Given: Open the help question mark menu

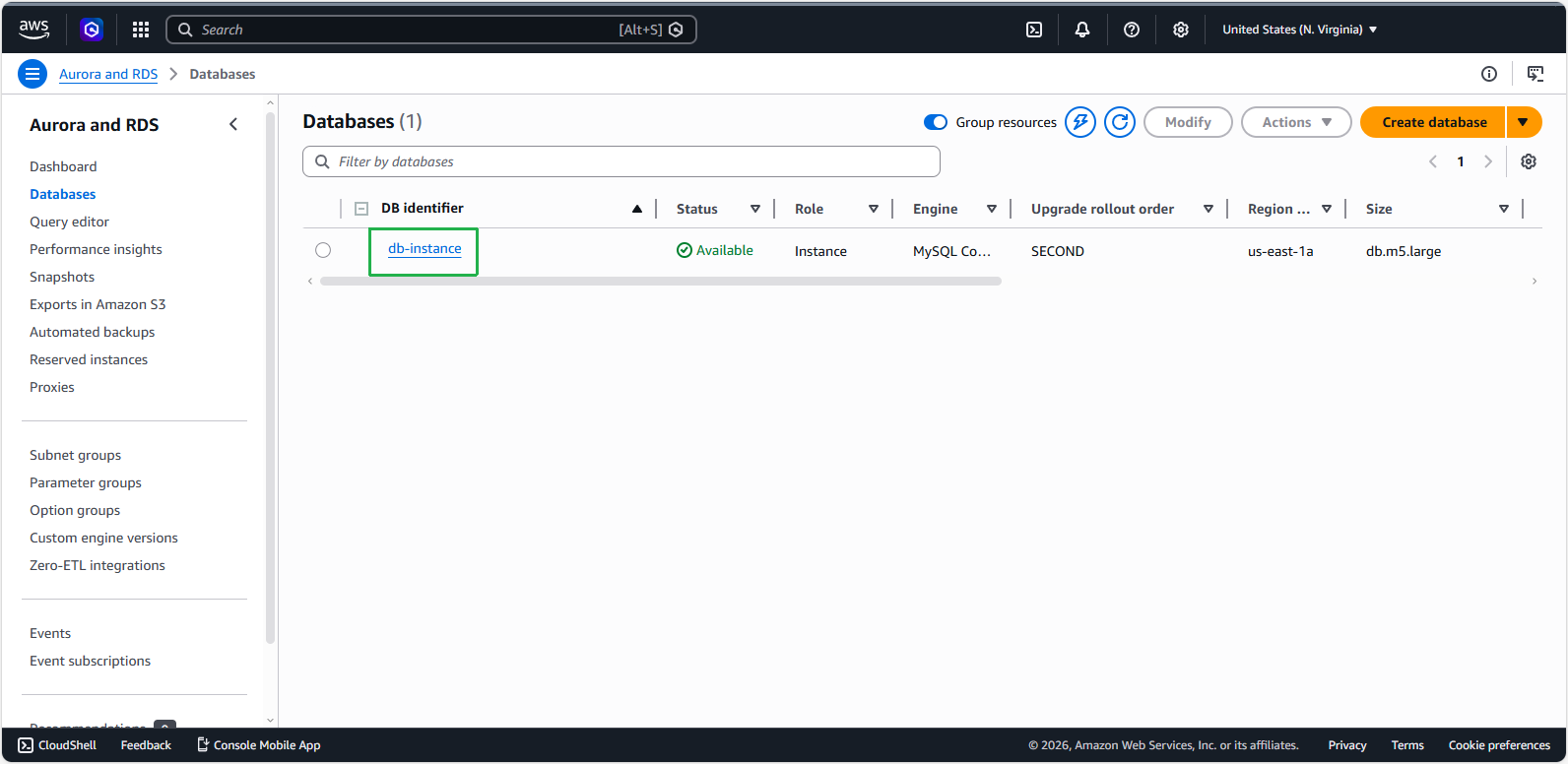Looking at the screenshot, I should click(1132, 30).
